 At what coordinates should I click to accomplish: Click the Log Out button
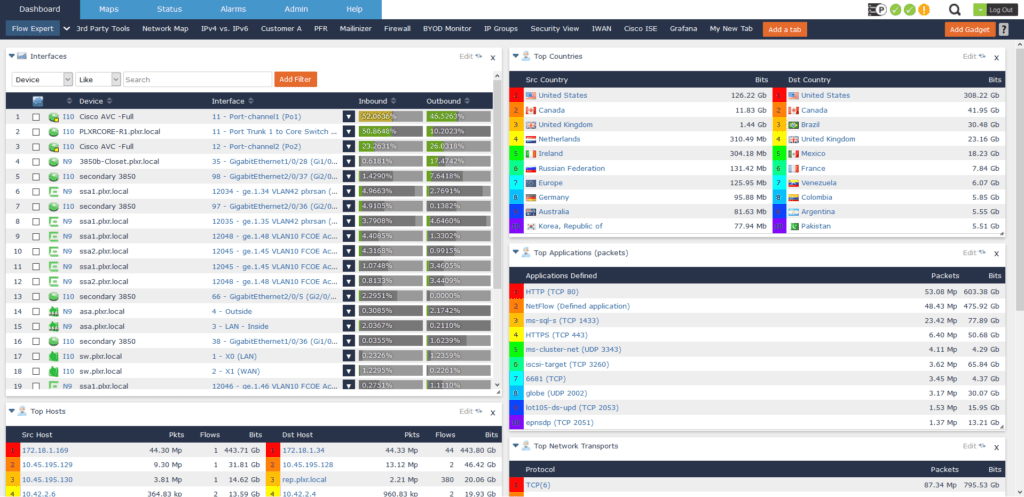coord(1000,9)
